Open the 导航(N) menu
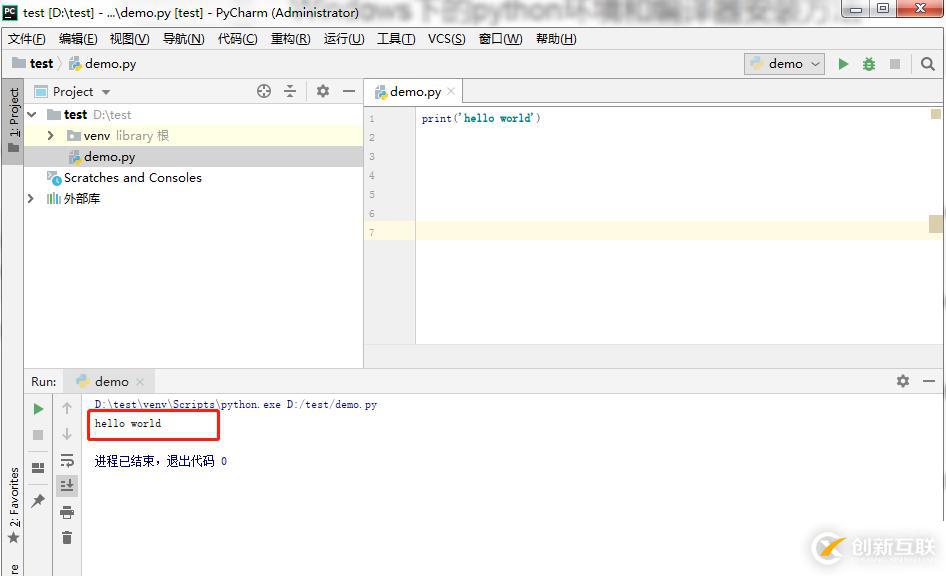The image size is (946, 576). (x=183, y=39)
